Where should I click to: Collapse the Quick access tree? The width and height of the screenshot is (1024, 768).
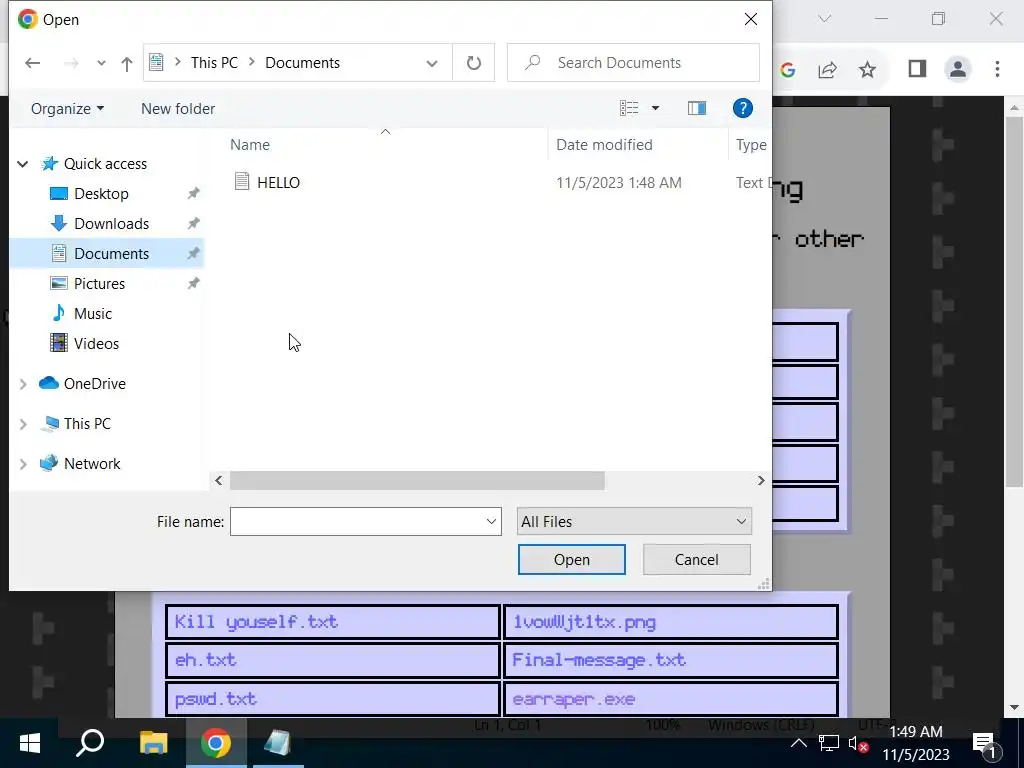tap(23, 164)
